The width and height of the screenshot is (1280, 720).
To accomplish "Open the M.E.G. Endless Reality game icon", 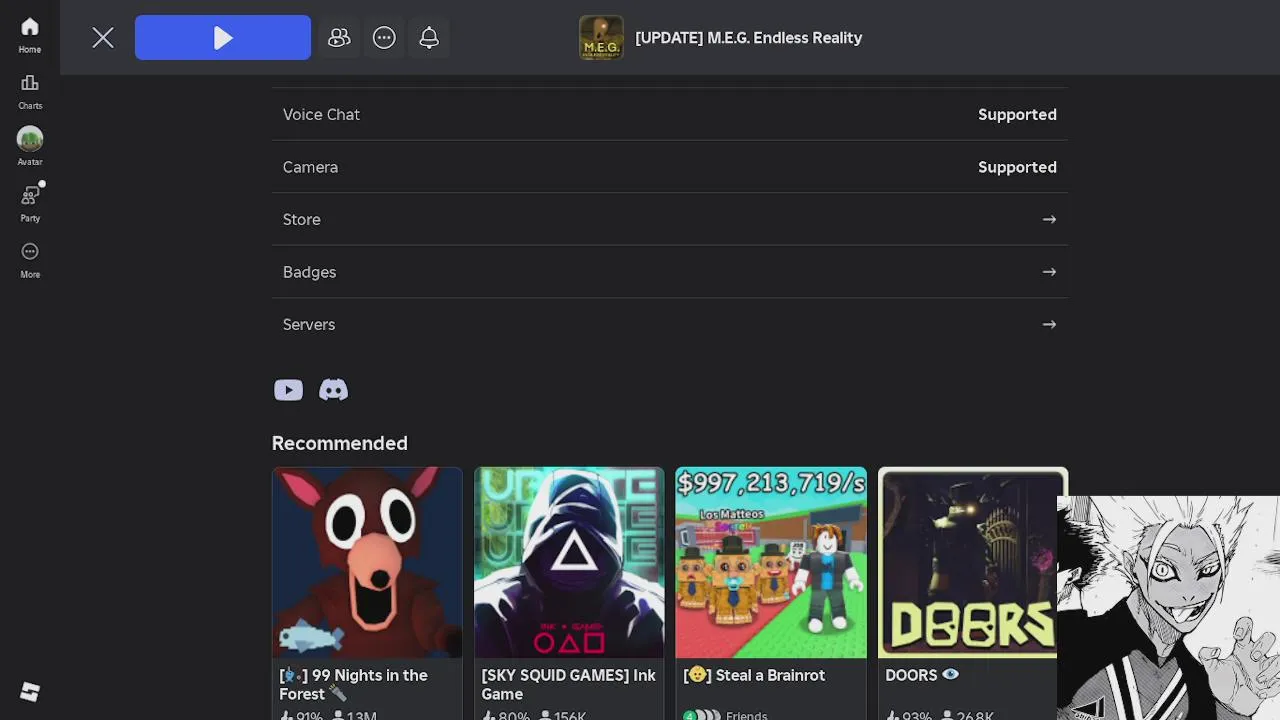I will (601, 38).
